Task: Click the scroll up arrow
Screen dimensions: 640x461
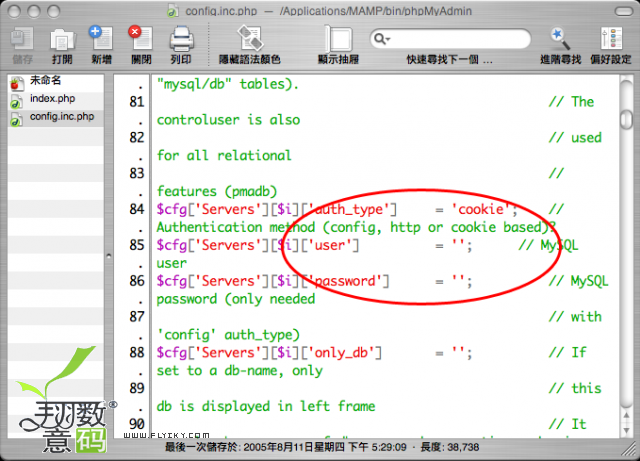Action: [626, 415]
